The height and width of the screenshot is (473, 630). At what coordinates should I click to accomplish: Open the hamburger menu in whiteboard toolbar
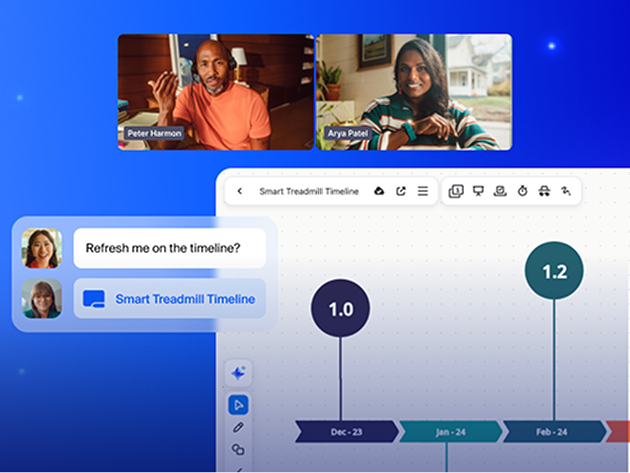click(423, 191)
